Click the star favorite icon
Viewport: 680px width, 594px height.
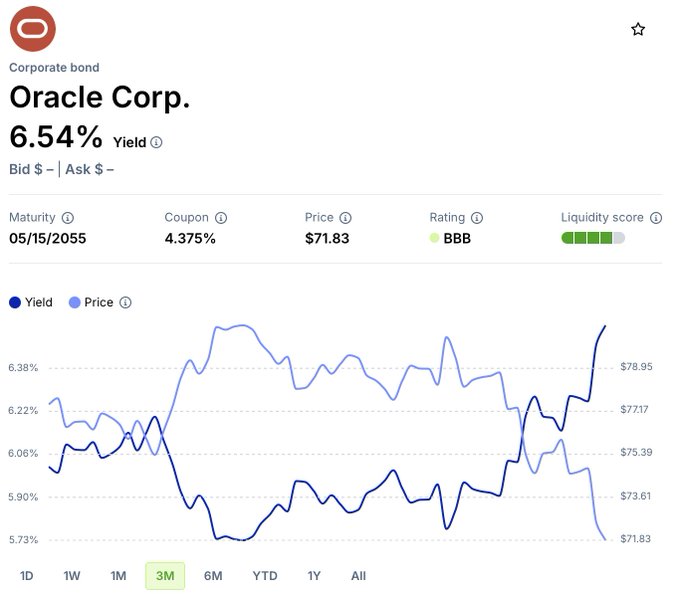(638, 29)
